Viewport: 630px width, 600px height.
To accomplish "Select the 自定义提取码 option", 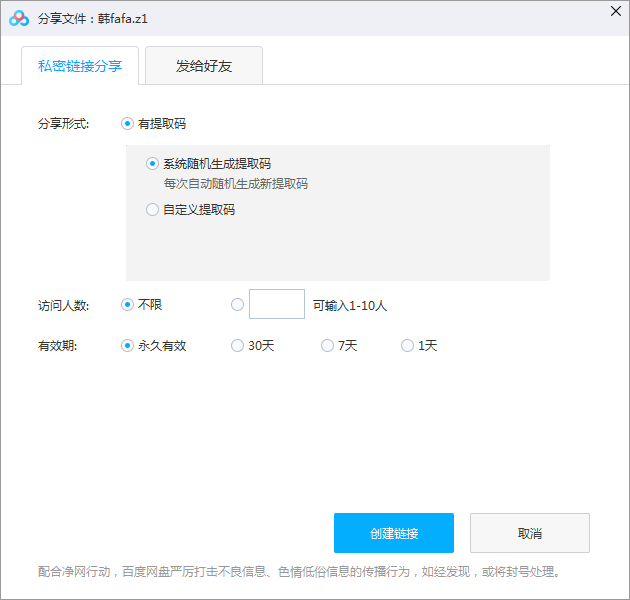I will coord(153,210).
